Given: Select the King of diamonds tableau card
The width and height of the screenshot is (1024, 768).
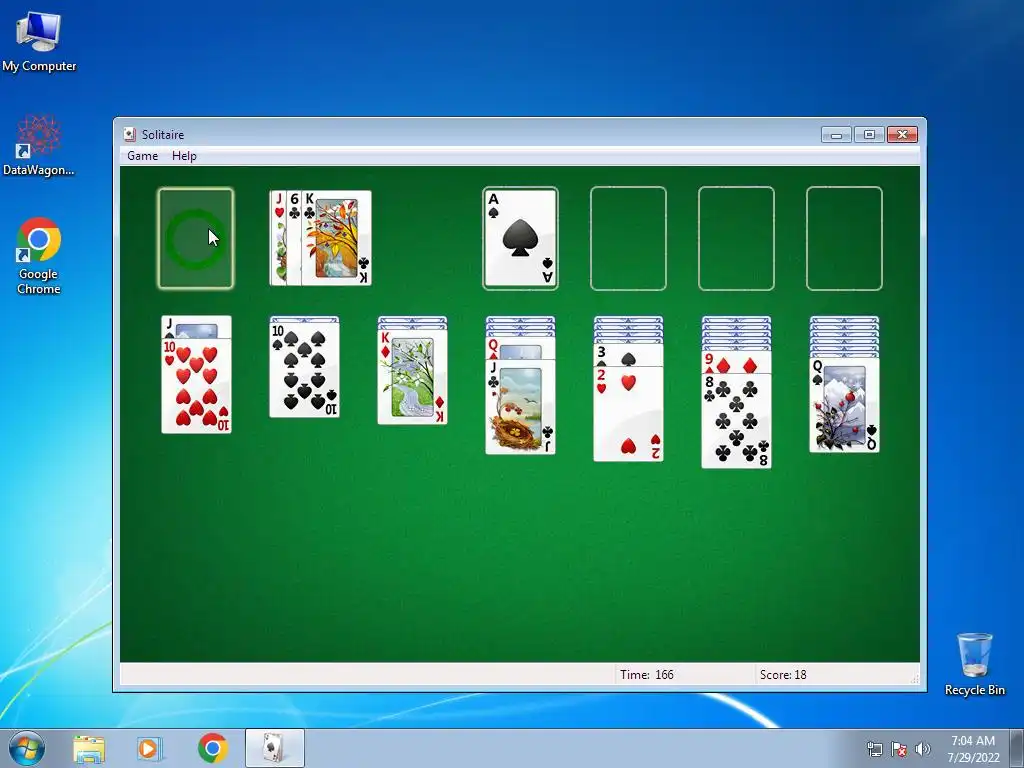Looking at the screenshot, I should (x=413, y=377).
